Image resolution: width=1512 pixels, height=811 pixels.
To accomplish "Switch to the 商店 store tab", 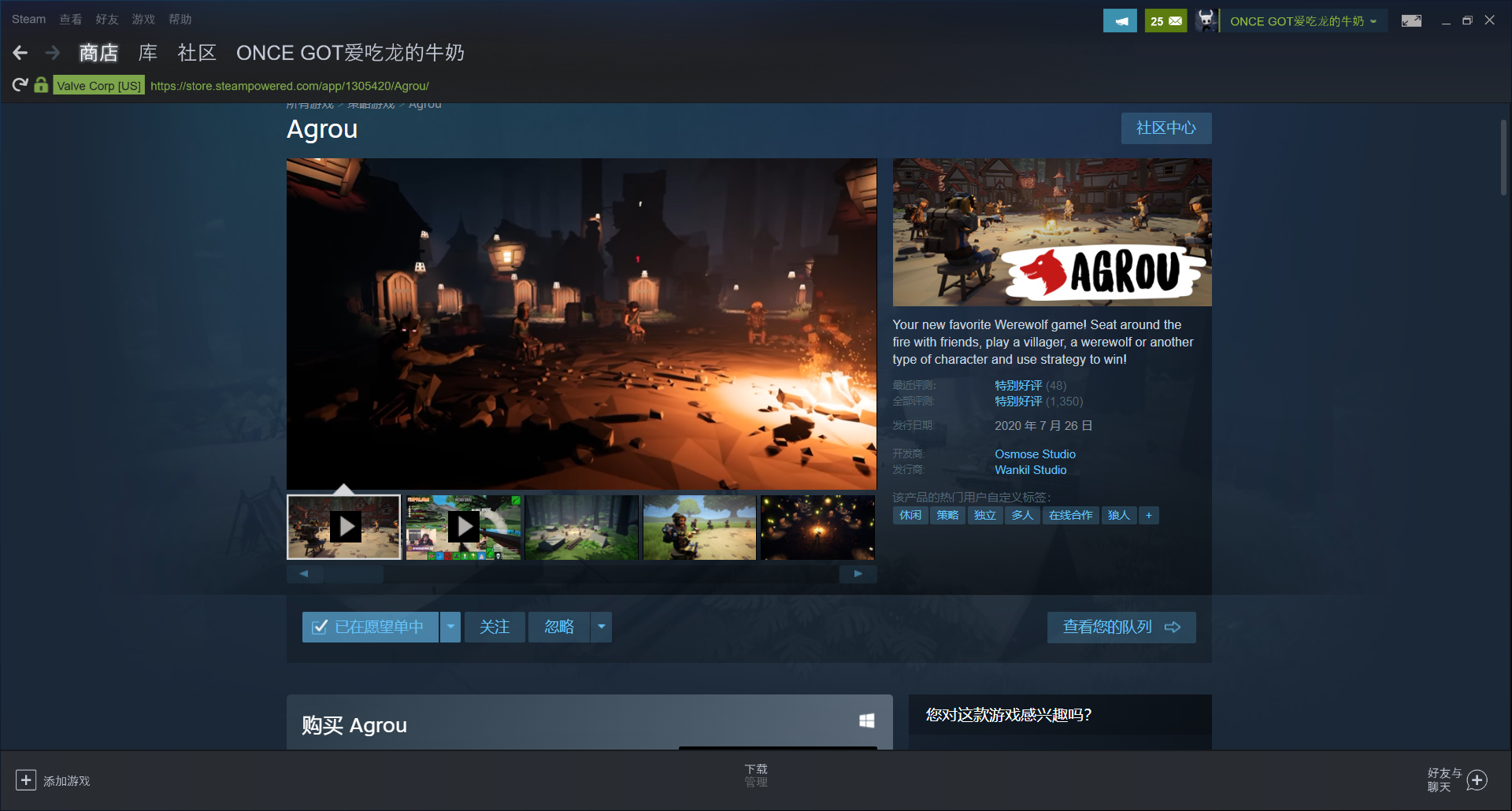I will [98, 53].
